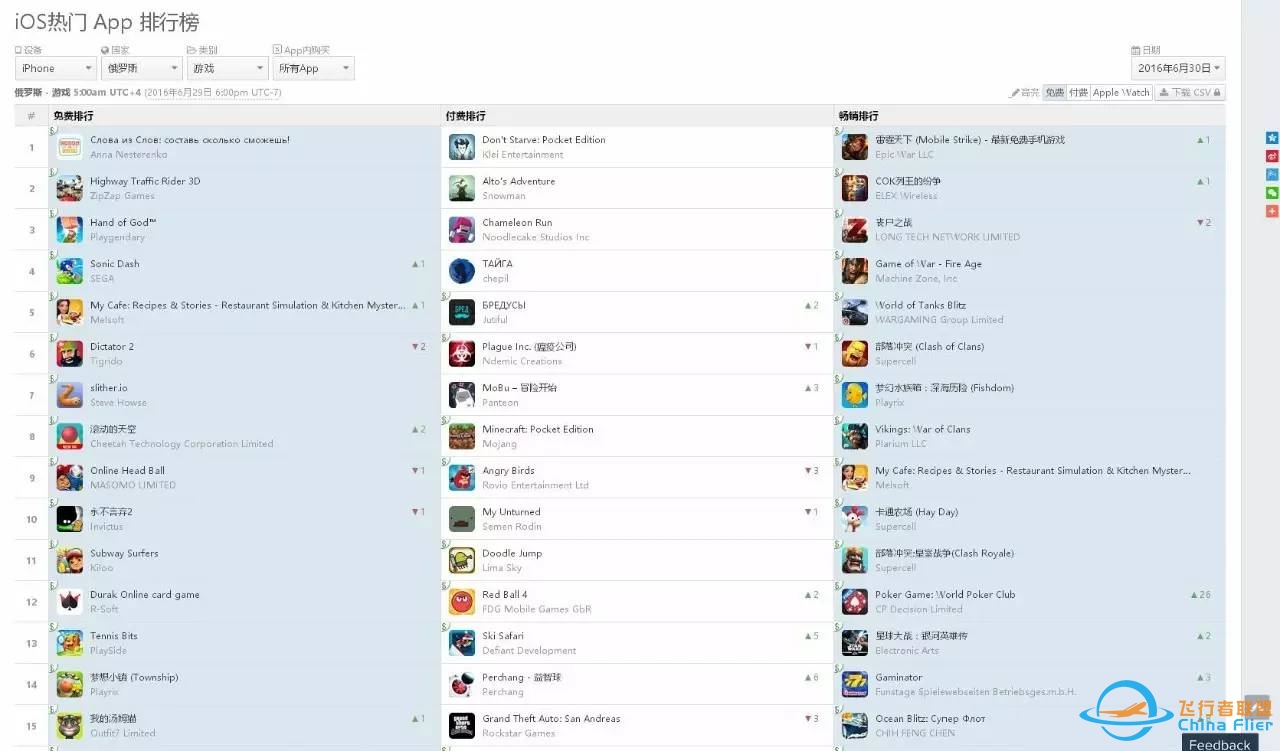Click the Doodle Jump app icon
Viewport: 1280px width, 751px height.
(x=462, y=560)
